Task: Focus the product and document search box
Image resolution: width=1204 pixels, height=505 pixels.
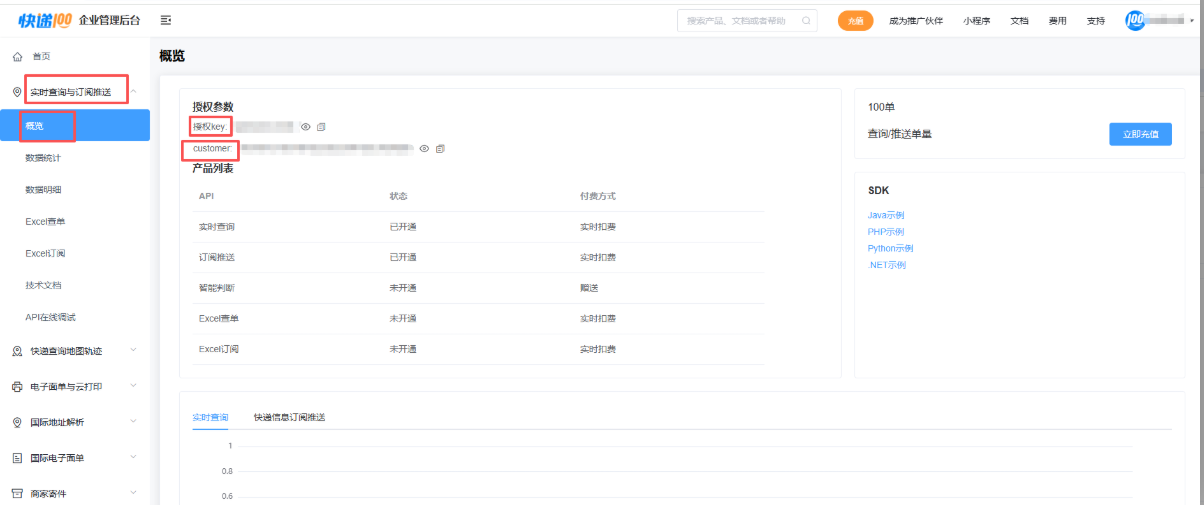Action: pos(740,21)
